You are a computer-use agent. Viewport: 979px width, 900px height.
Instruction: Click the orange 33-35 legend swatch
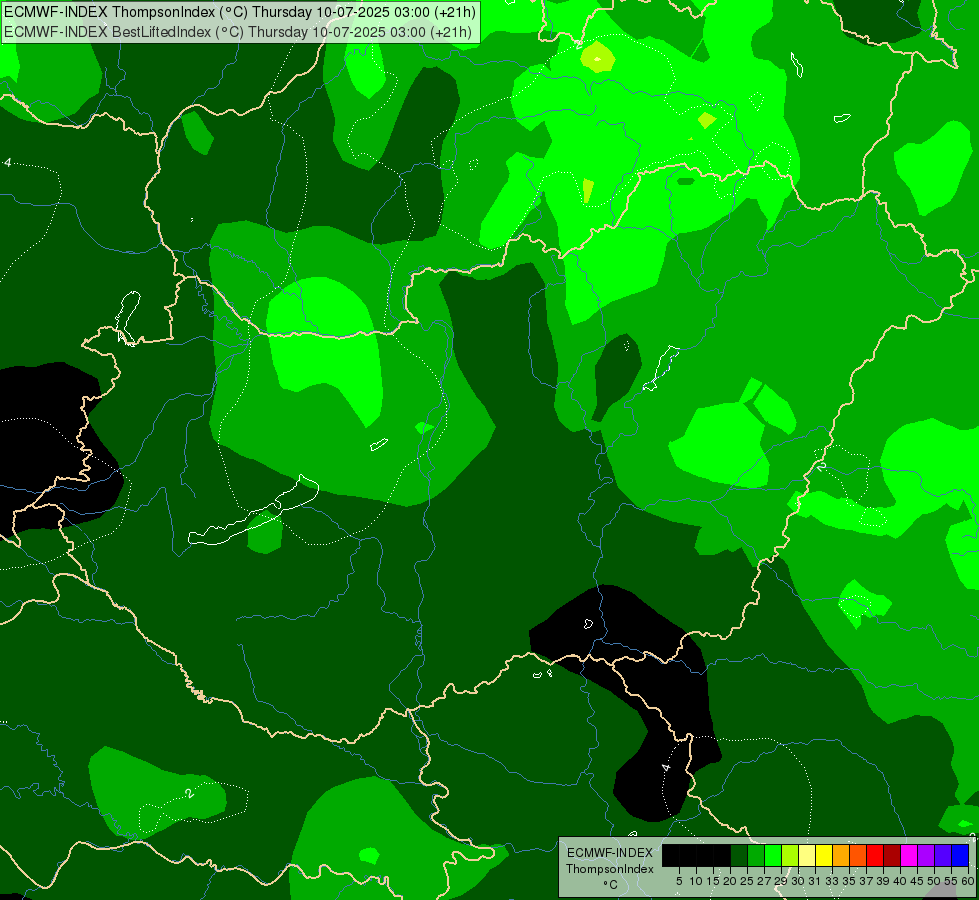[x=841, y=855]
